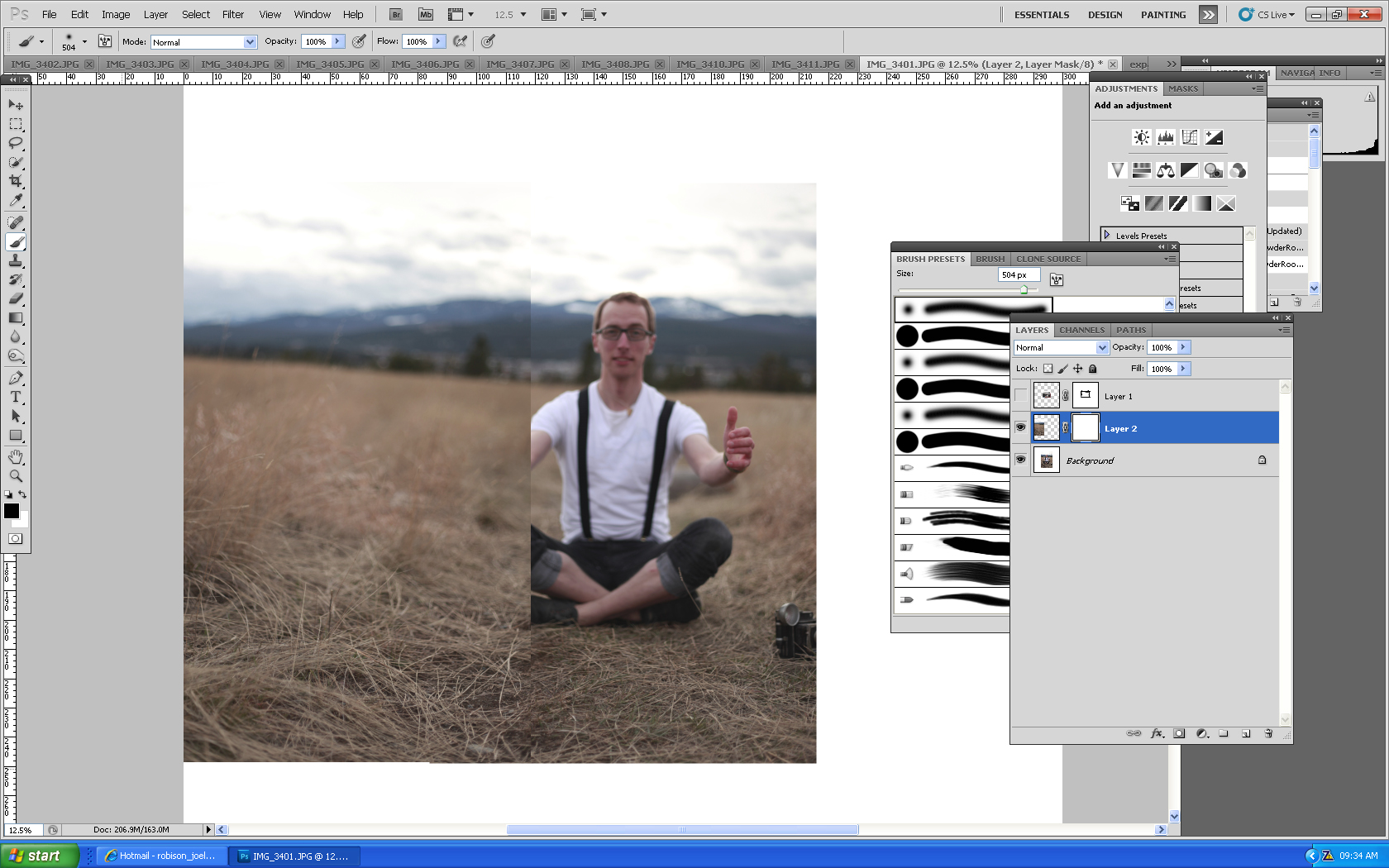Open the Windows Start menu
Screen dimensions: 1389x868
point(40,856)
